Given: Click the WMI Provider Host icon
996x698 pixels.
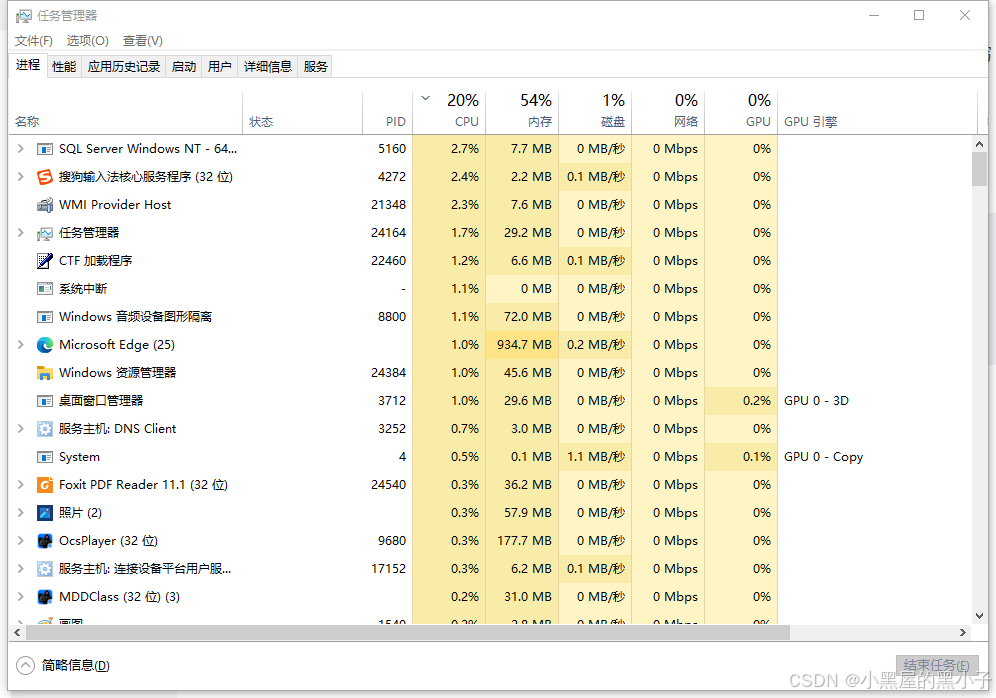Looking at the screenshot, I should coord(44,205).
